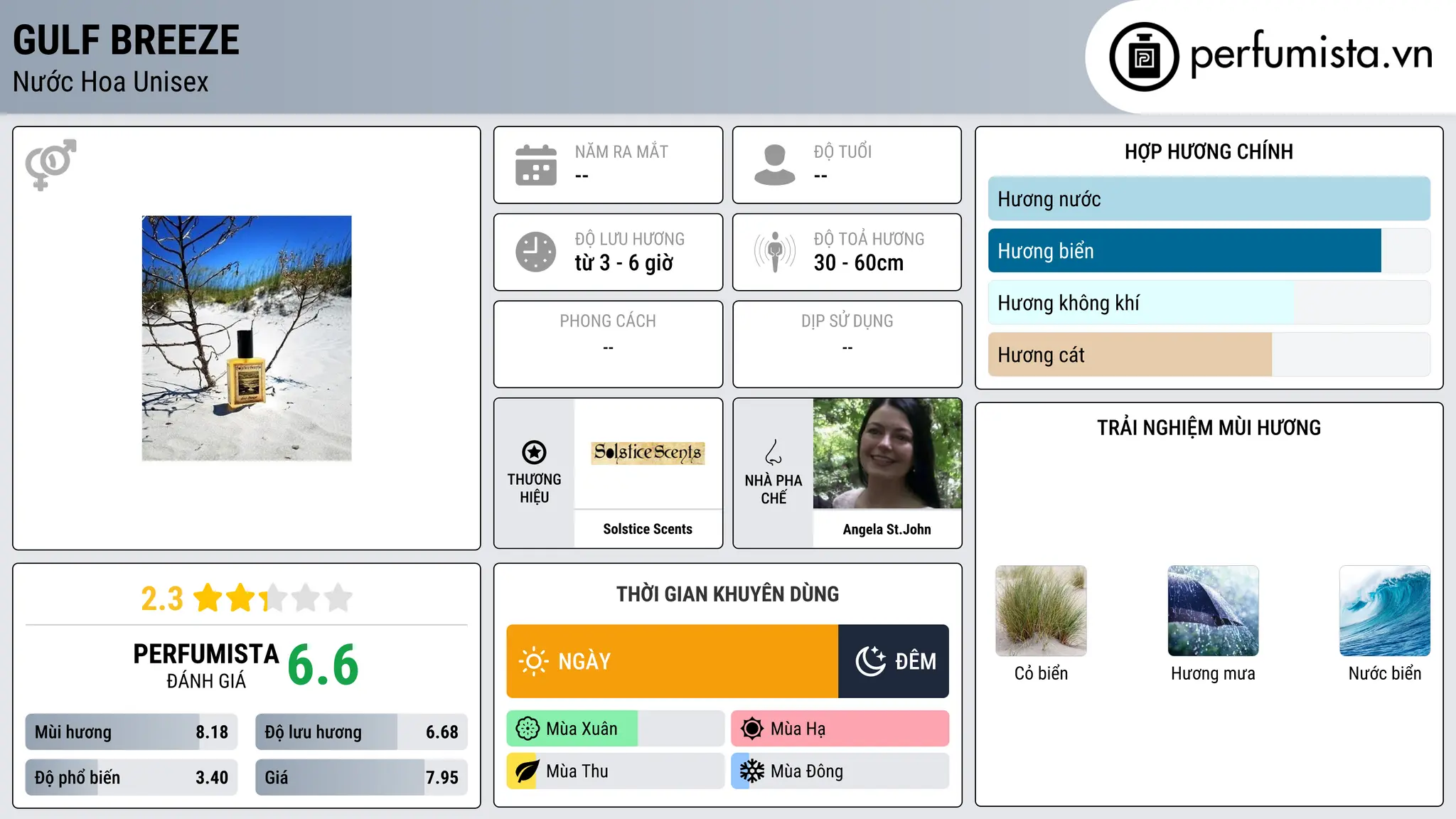Image resolution: width=1456 pixels, height=819 pixels.
Task: Open the Gulf Breeze bottle photo
Action: pyautogui.click(x=247, y=338)
